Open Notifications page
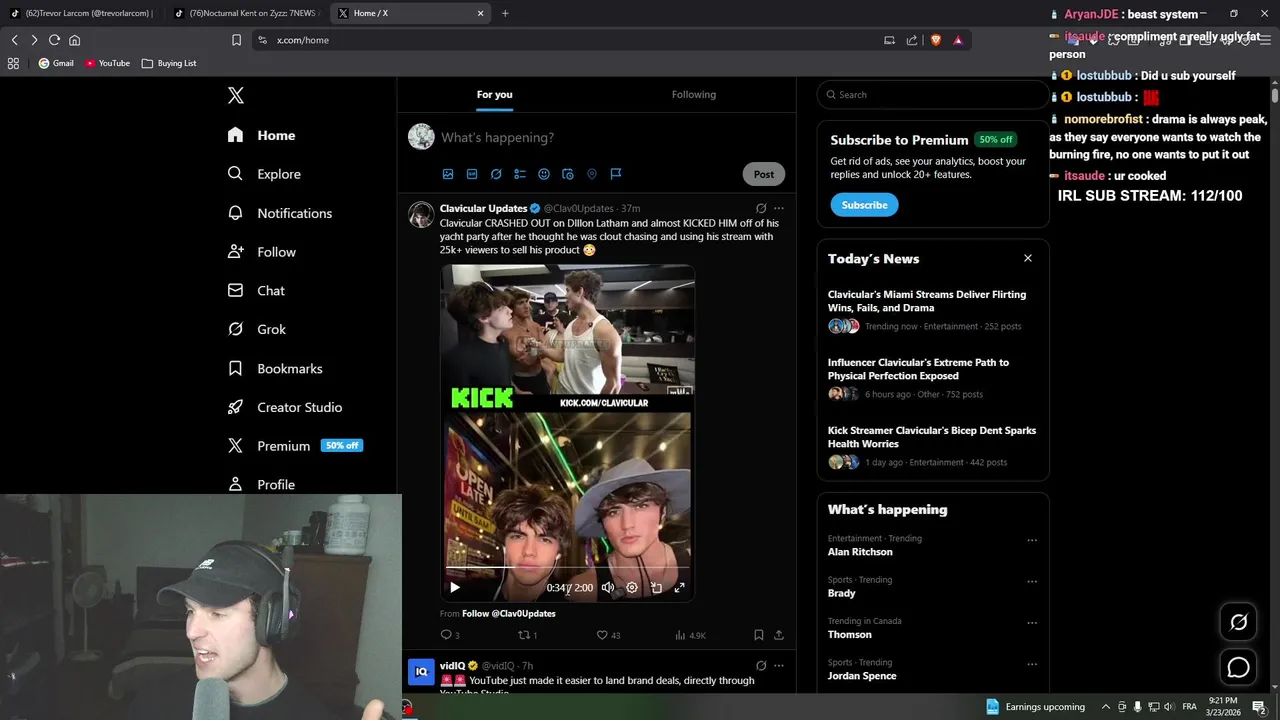 pyautogui.click(x=280, y=213)
